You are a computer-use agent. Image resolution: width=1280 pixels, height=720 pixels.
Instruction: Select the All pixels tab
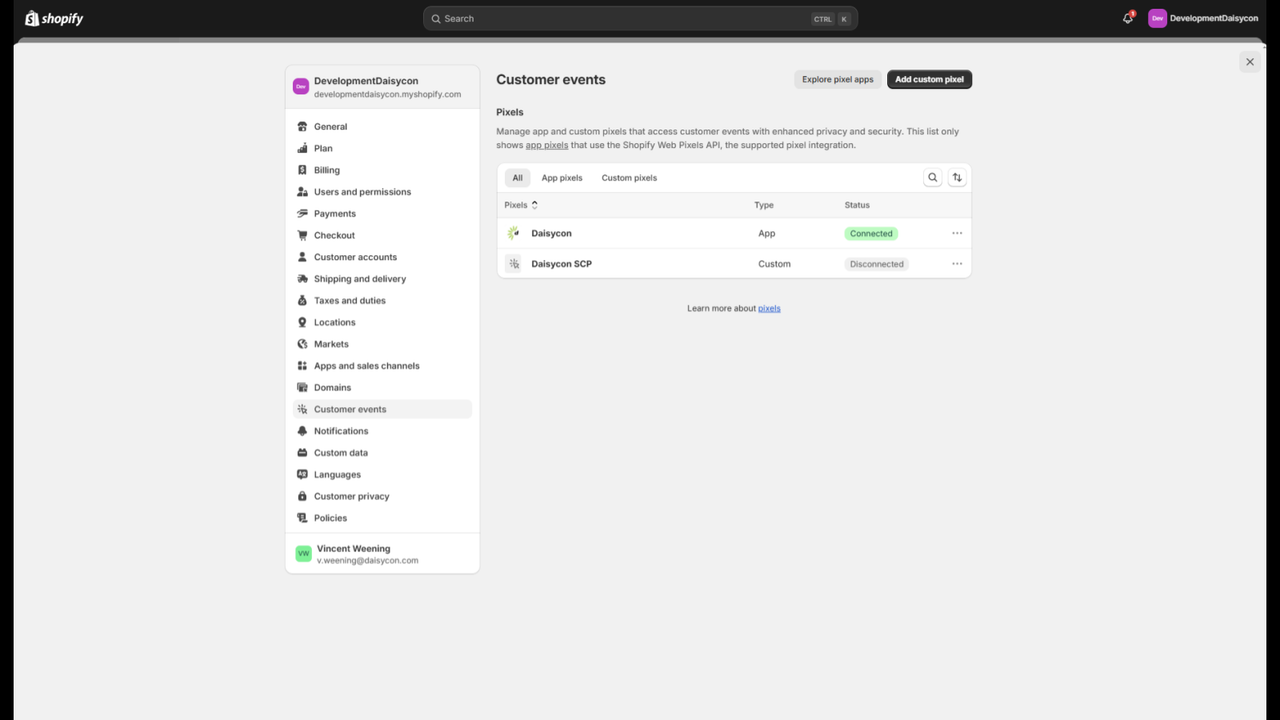[517, 178]
